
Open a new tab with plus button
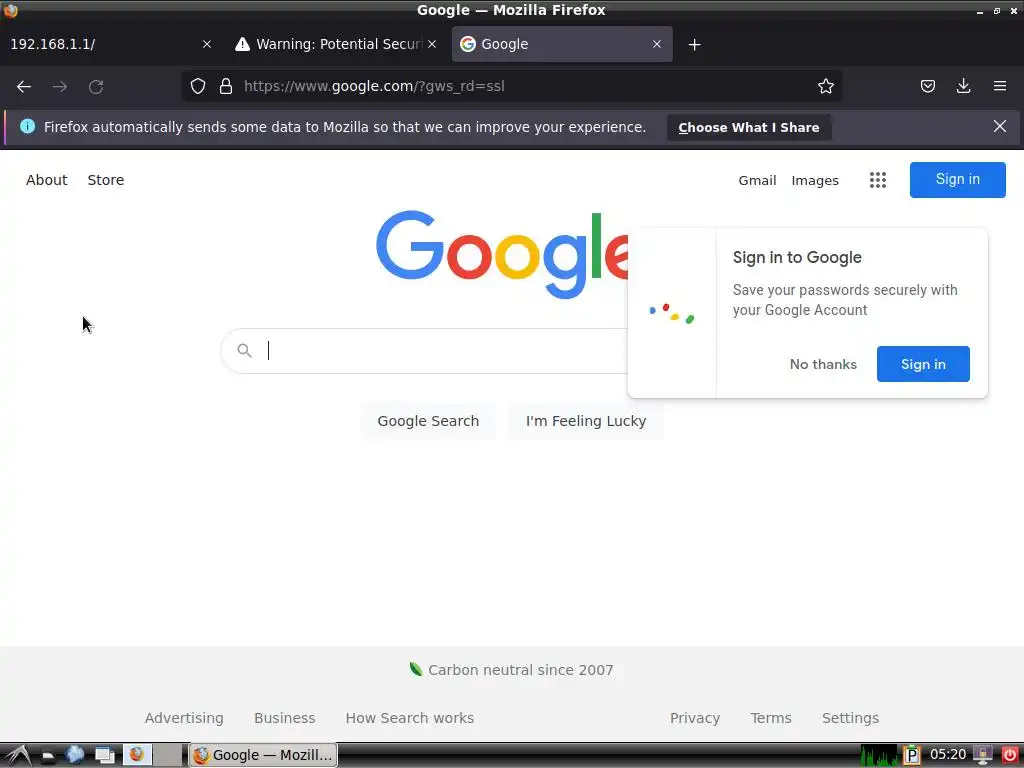(x=694, y=44)
